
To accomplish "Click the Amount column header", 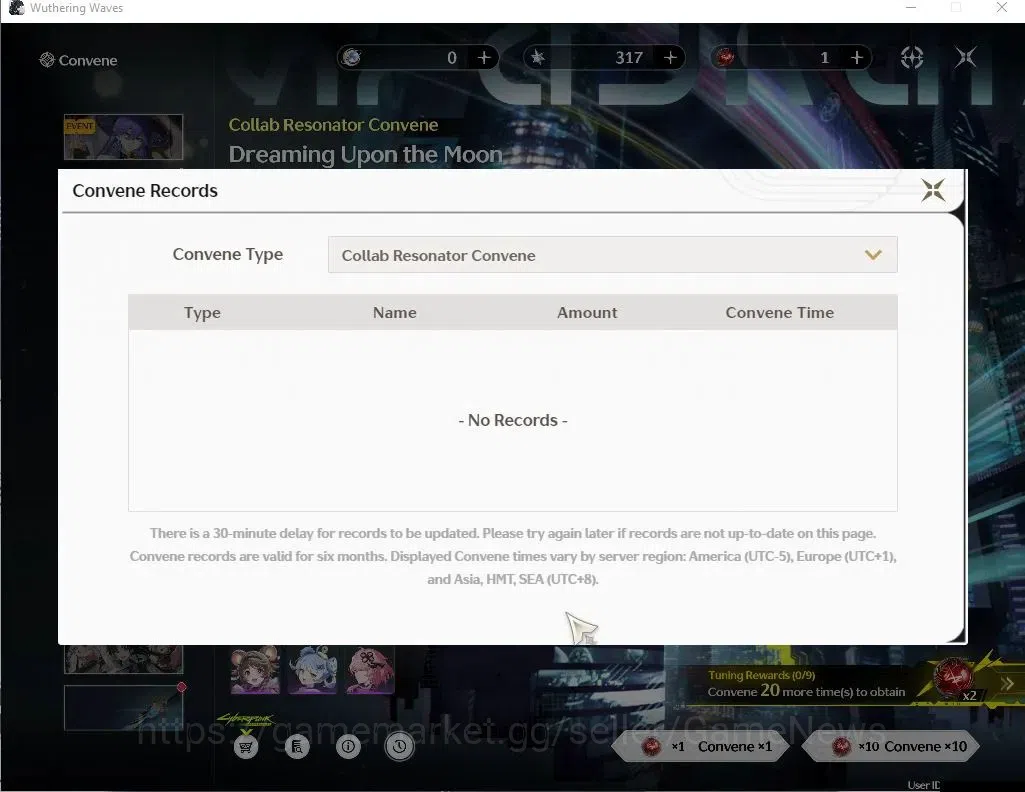I will click(587, 312).
